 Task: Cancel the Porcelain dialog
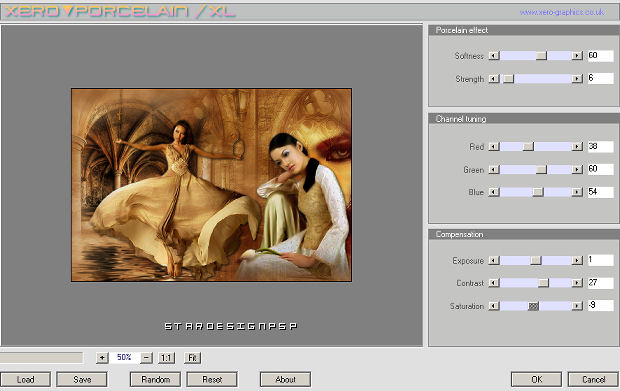click(594, 380)
